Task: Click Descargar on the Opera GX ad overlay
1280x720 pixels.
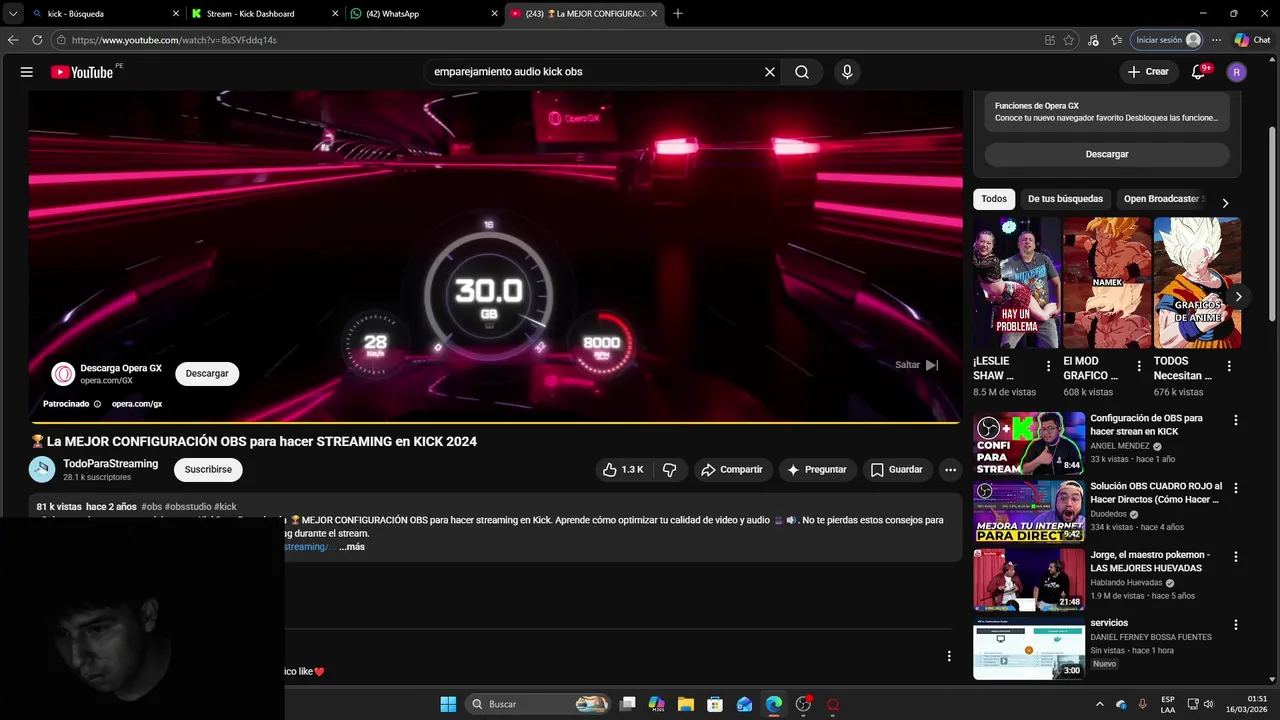Action: point(207,374)
